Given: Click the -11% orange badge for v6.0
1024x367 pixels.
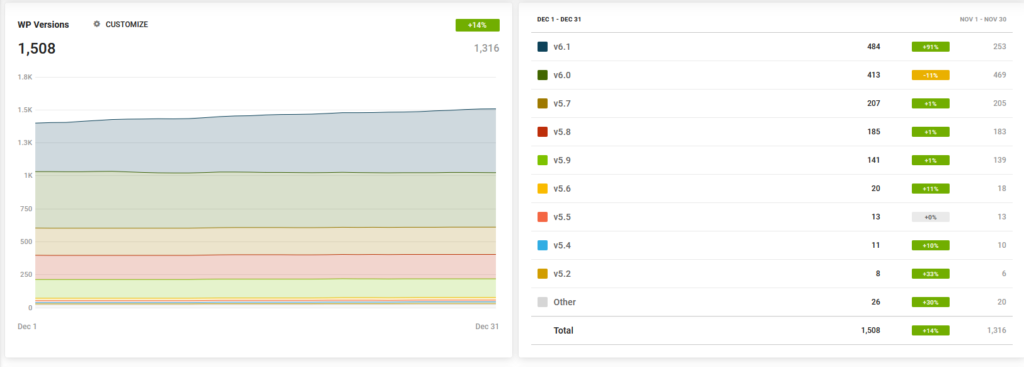Looking at the screenshot, I should point(931,75).
